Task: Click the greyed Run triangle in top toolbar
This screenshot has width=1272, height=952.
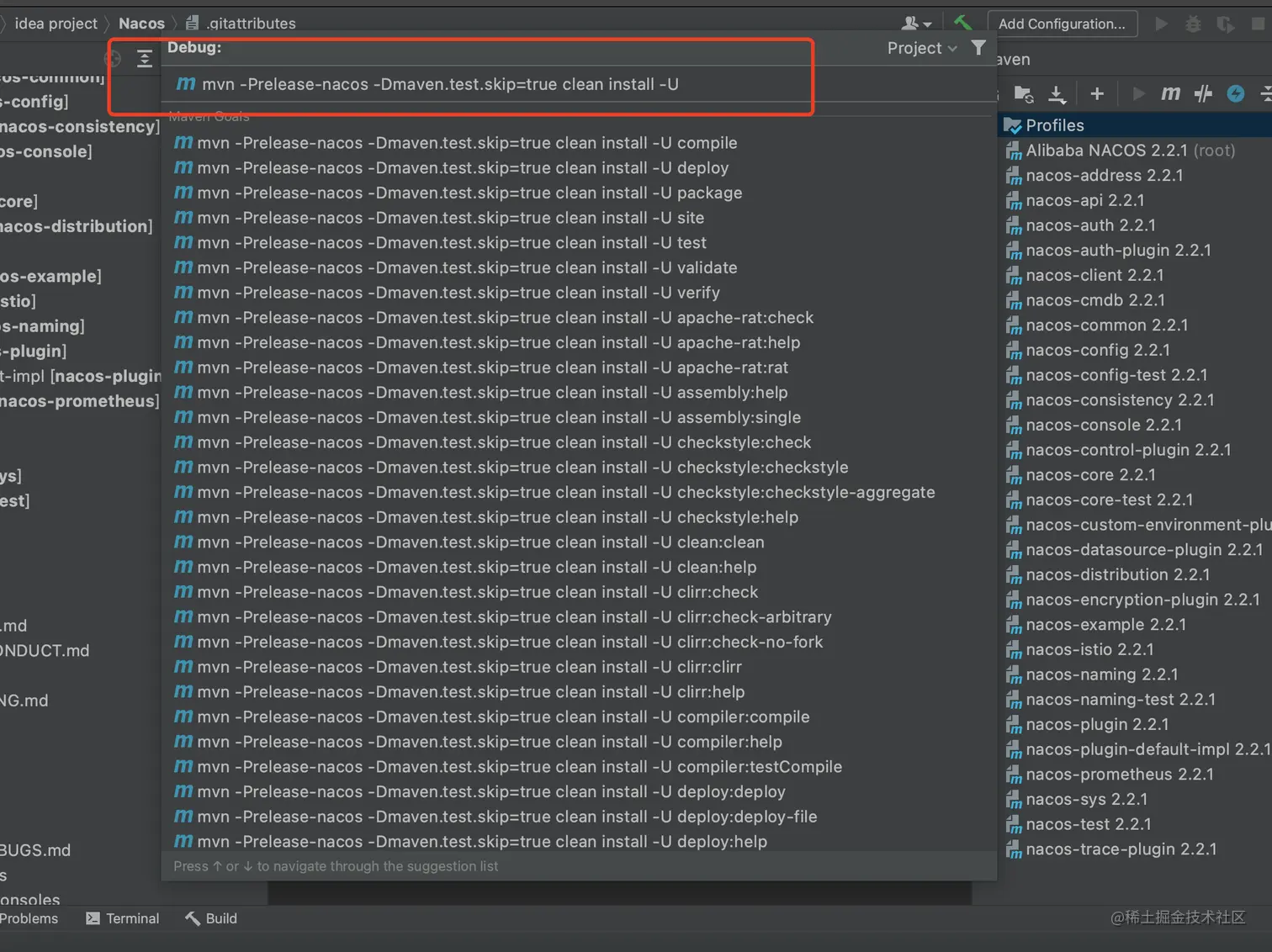Action: pyautogui.click(x=1162, y=24)
